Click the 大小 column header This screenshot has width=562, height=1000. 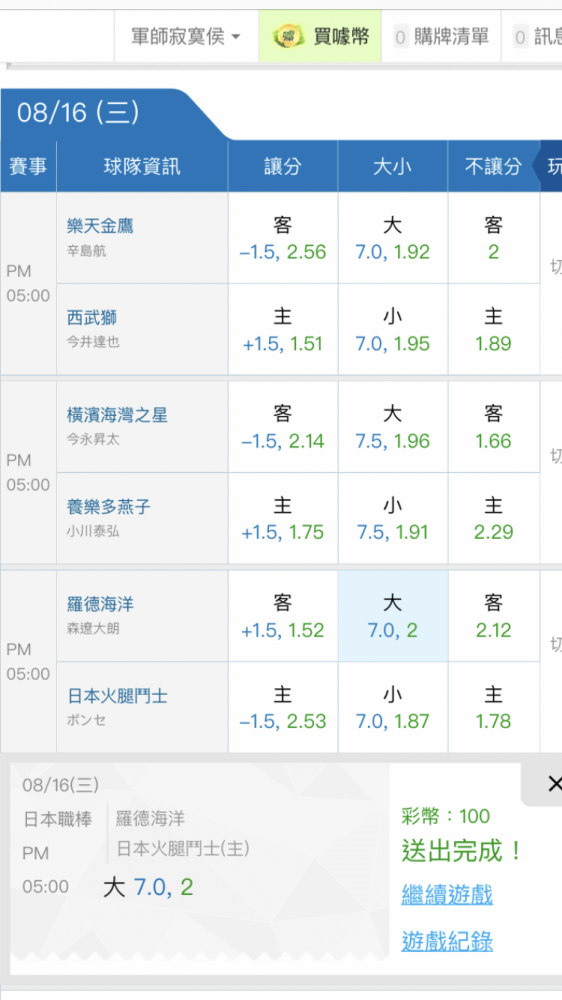[x=392, y=167]
